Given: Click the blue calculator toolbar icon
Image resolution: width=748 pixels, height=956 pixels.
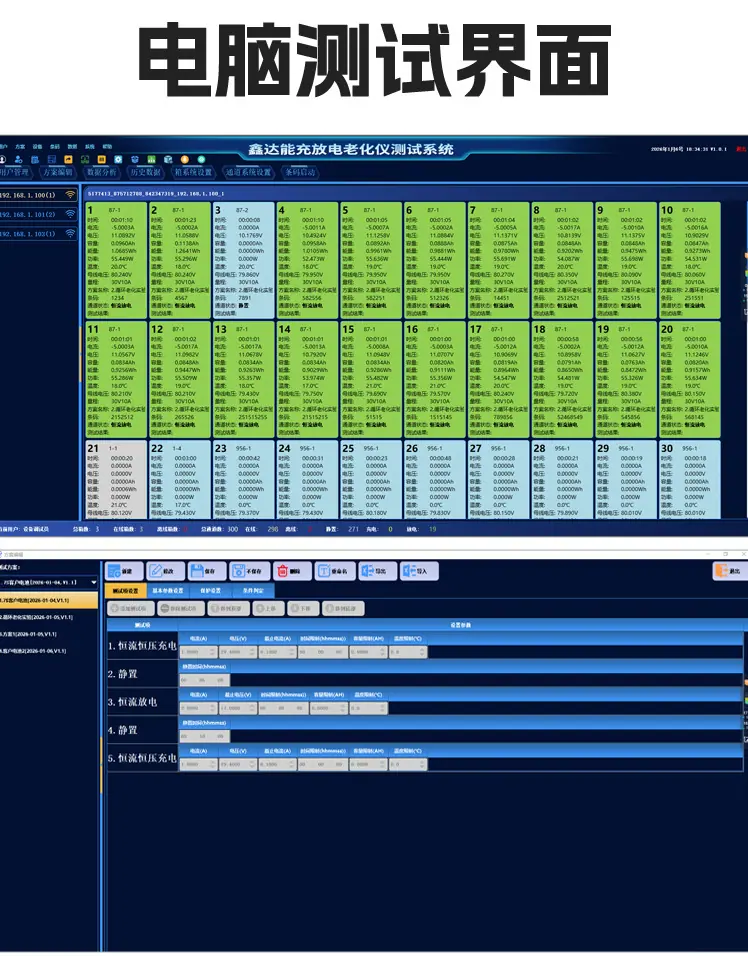Looking at the screenshot, I should [x=35, y=160].
